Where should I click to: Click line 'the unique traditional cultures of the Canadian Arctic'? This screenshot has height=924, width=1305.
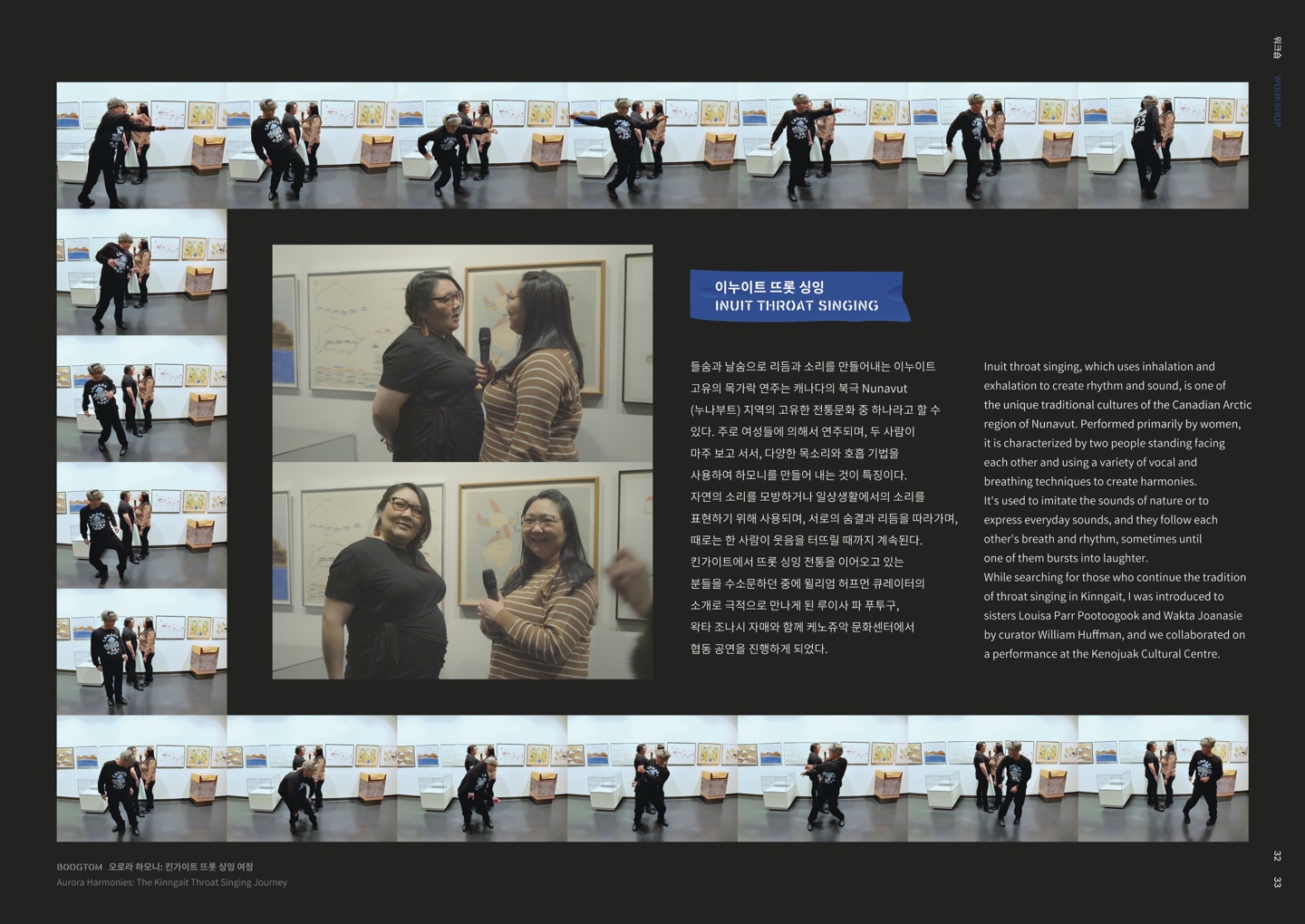tap(1117, 405)
